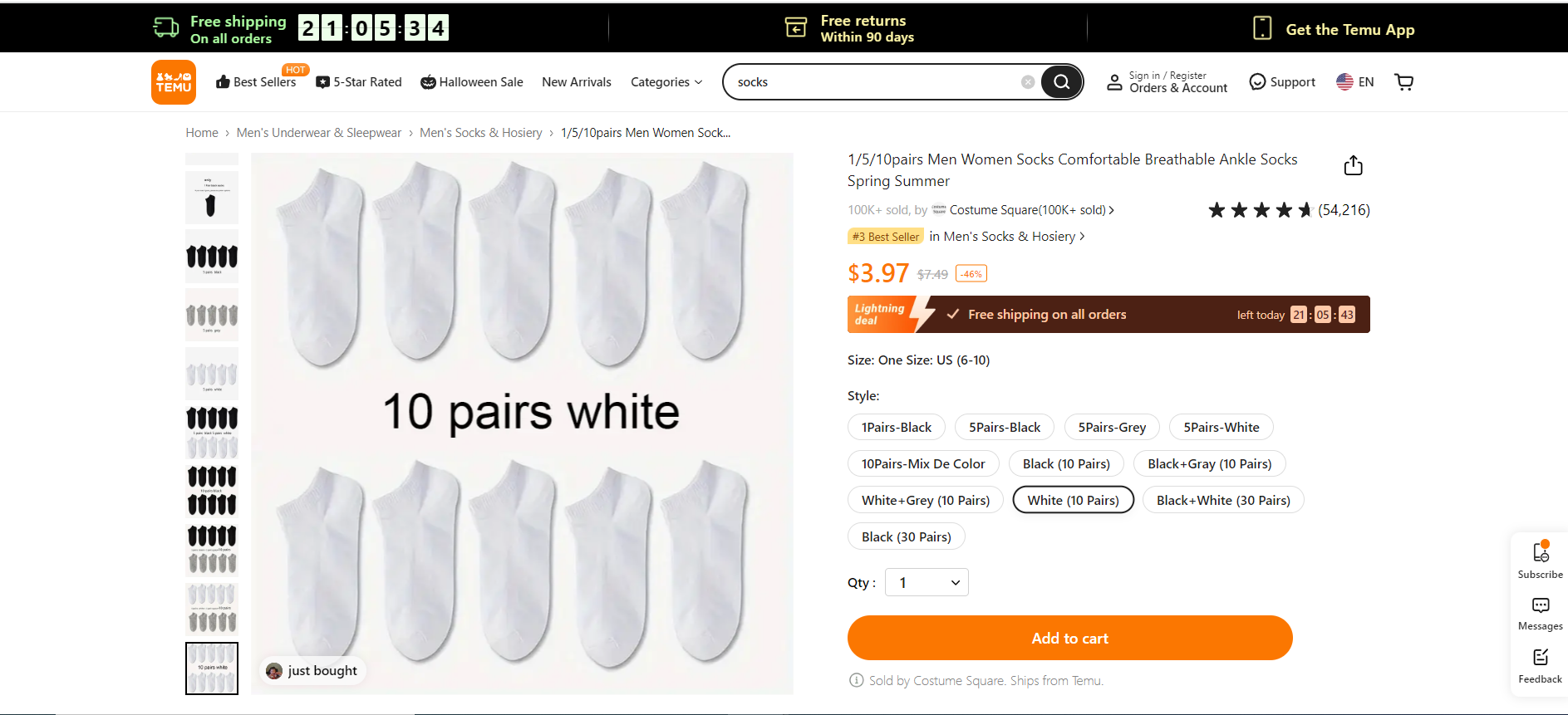
Task: Click the 10 pairs white thumbnail
Action: (x=211, y=668)
